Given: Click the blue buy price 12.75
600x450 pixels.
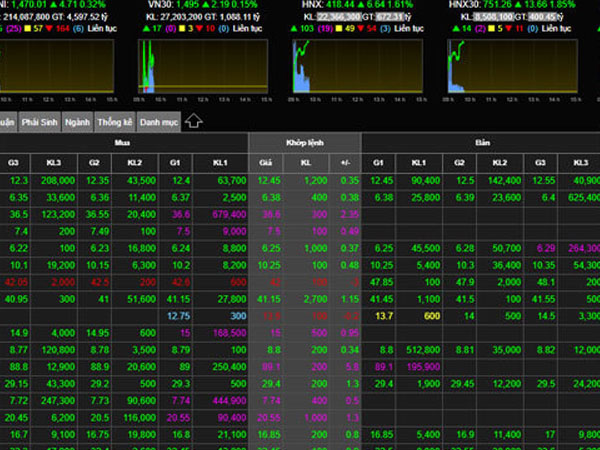Looking at the screenshot, I should [178, 316].
